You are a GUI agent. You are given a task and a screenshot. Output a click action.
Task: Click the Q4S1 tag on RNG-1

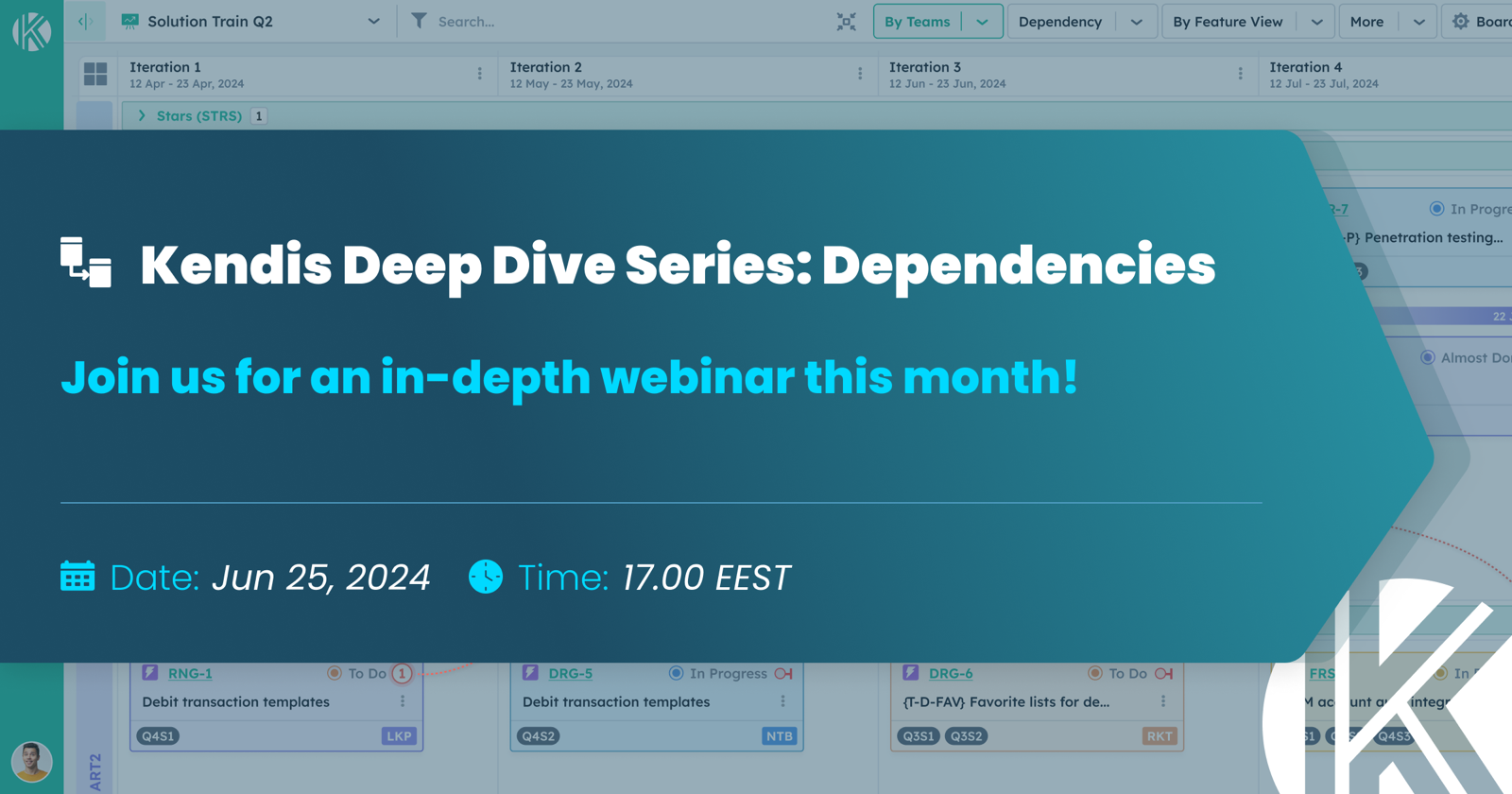(x=158, y=736)
